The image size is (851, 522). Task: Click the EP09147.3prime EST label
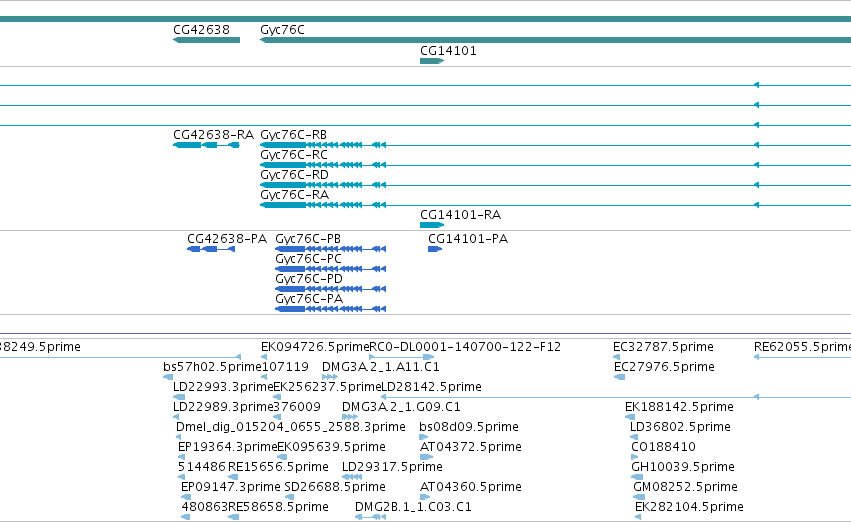coord(231,487)
